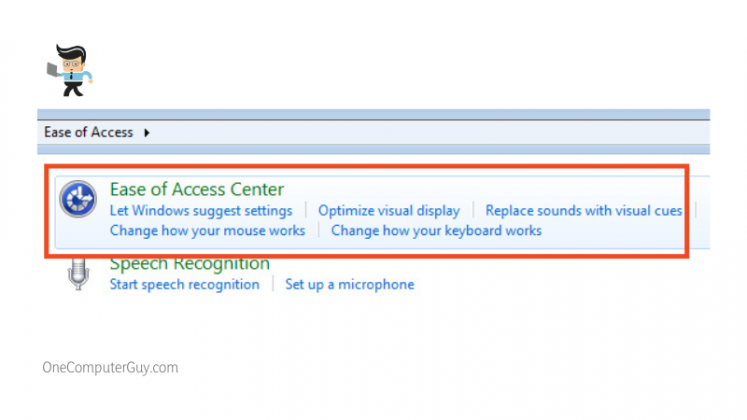Click the OneComputerGuy.com watermark text
This screenshot has width=747, height=420.
[x=110, y=368]
